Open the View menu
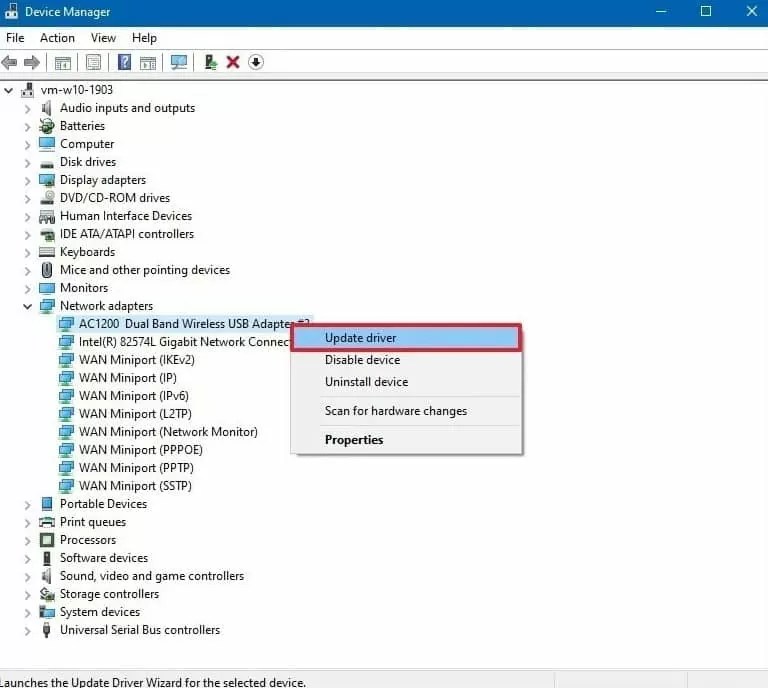The width and height of the screenshot is (768, 688). (x=103, y=38)
